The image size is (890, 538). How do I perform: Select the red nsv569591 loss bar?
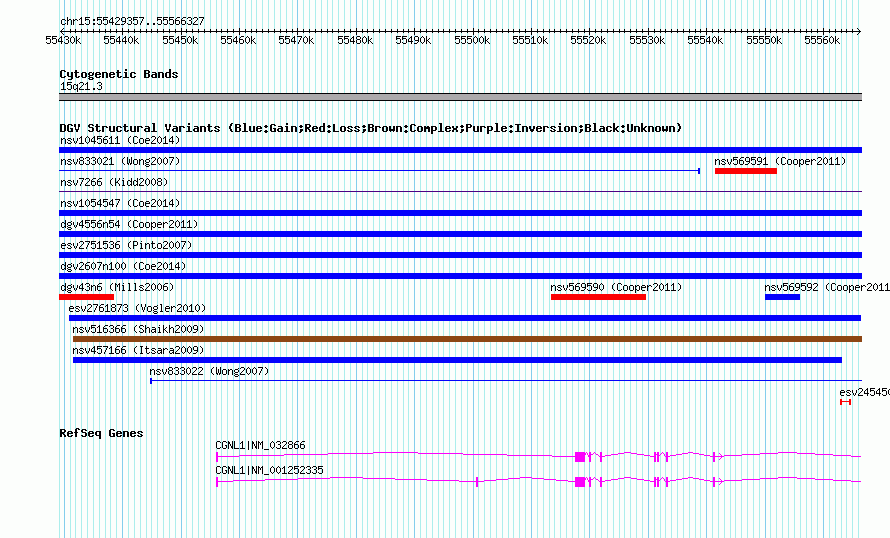pos(746,171)
